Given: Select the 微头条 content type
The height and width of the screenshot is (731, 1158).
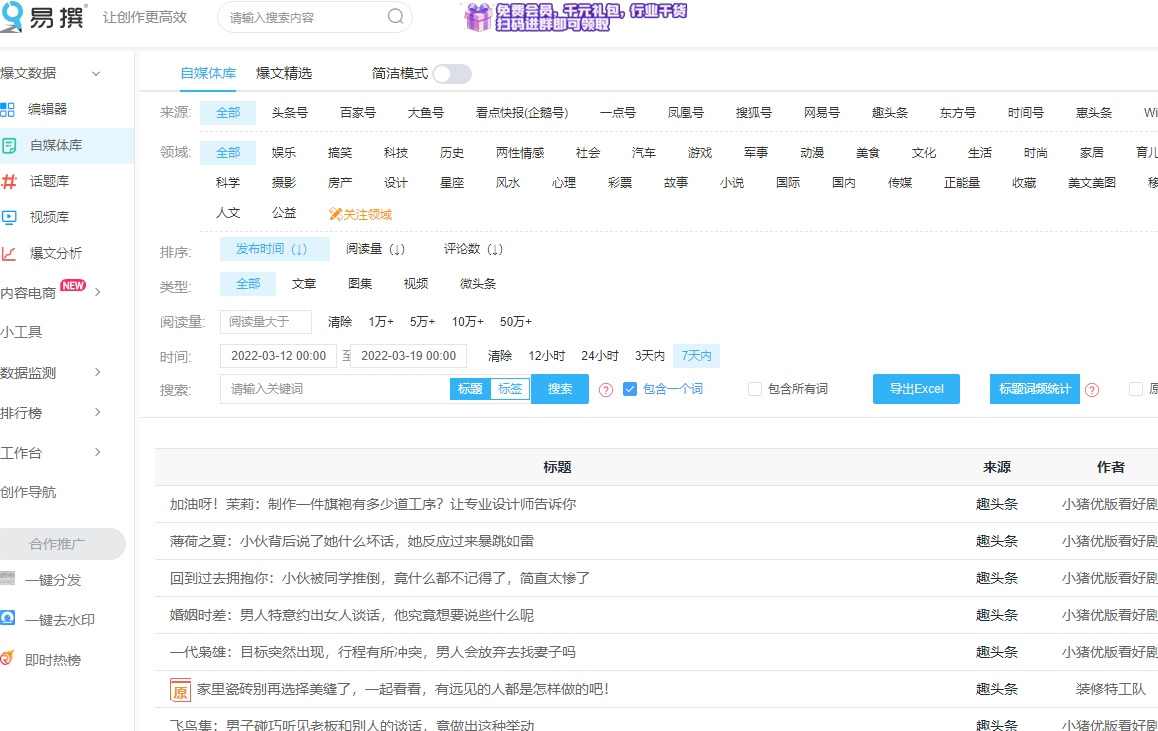Looking at the screenshot, I should tap(479, 283).
